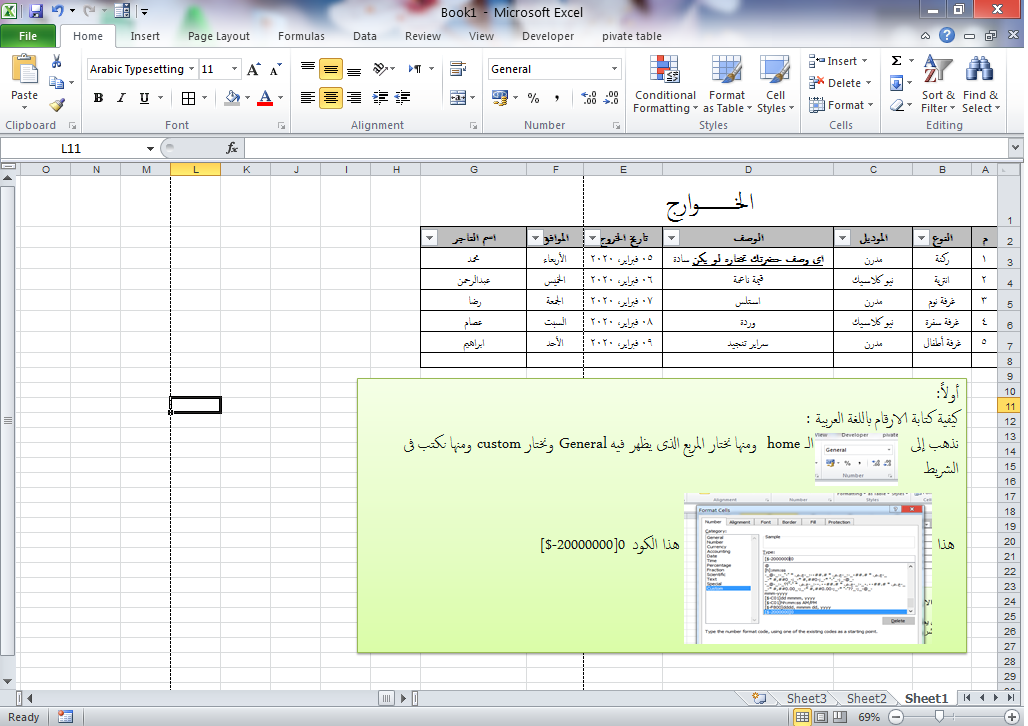The height and width of the screenshot is (726, 1028).
Task: Select the Sheet2 worksheet tab
Action: tap(866, 698)
